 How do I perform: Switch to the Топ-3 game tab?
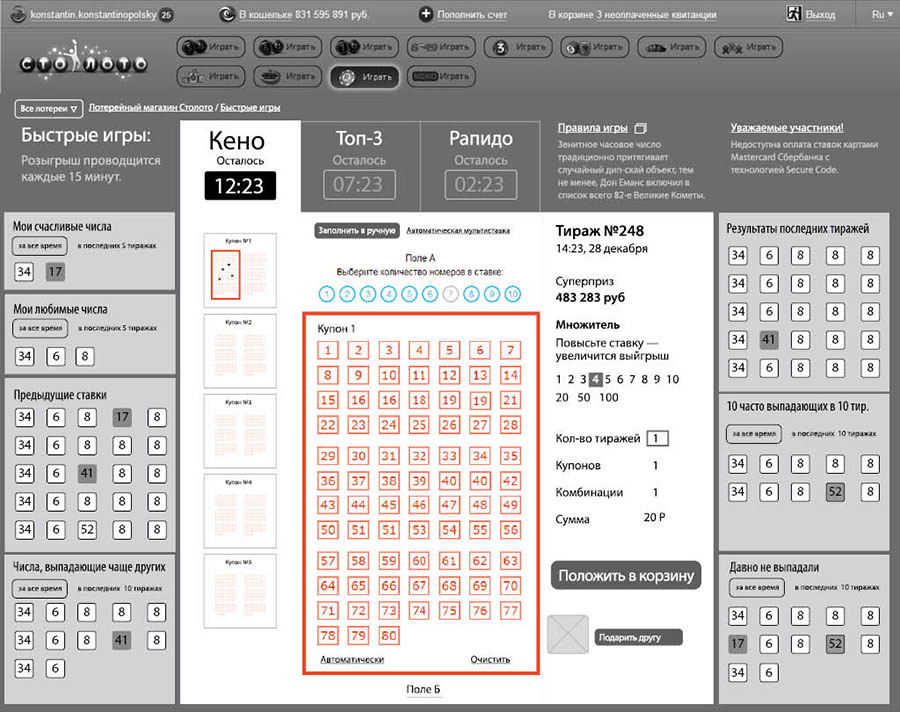359,161
